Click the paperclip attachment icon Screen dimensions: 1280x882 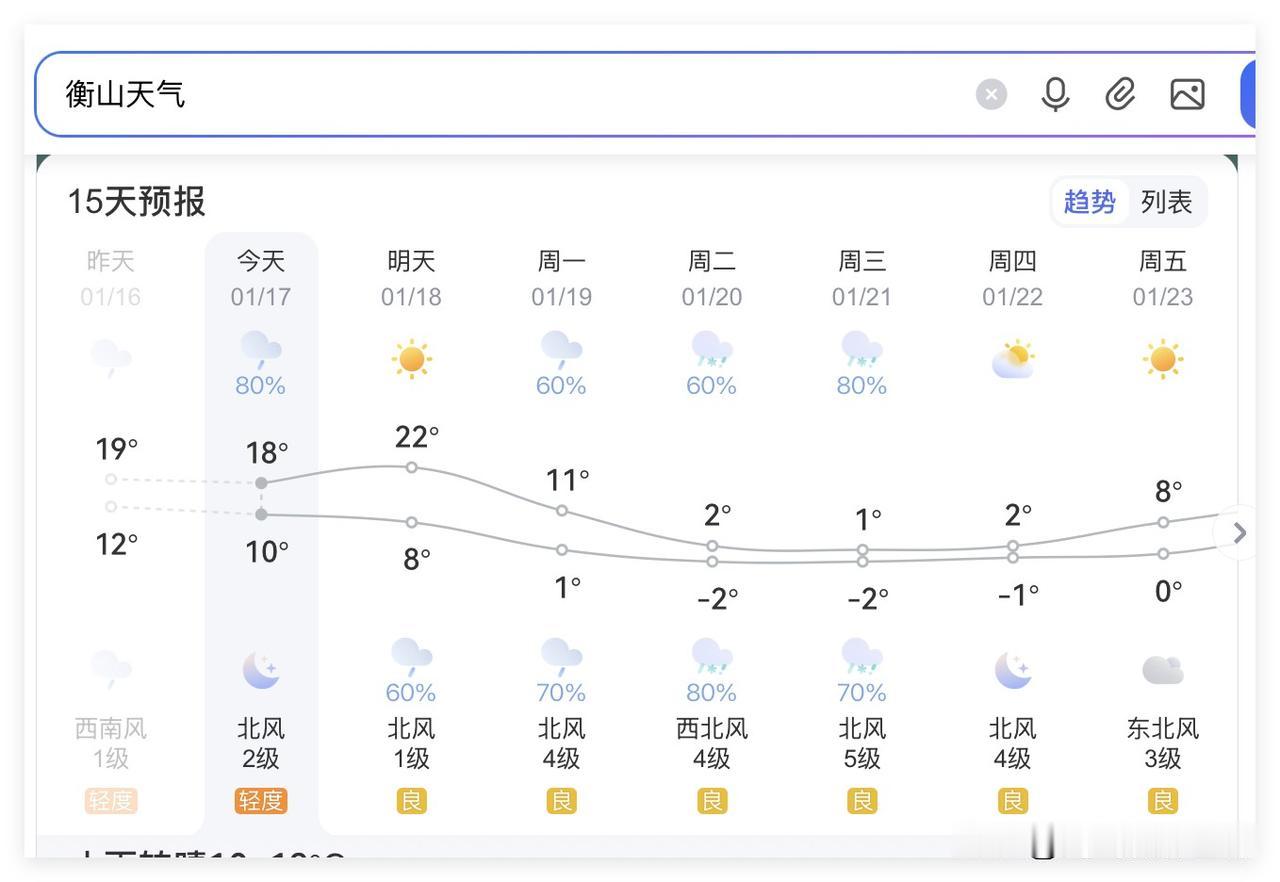coord(1120,94)
